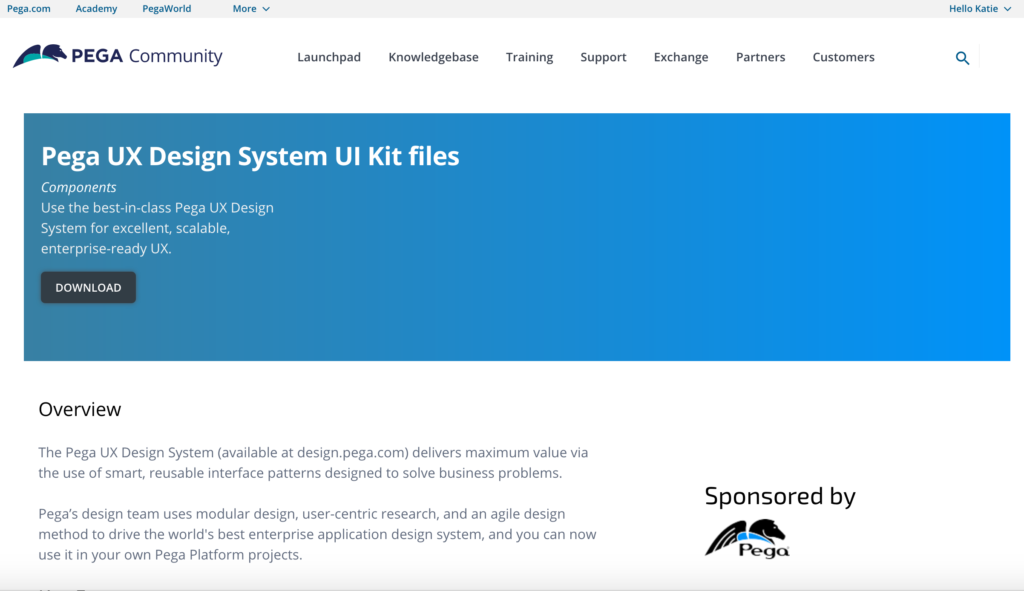
Task: Open the Hello Katie account dropdown
Action: click(975, 8)
